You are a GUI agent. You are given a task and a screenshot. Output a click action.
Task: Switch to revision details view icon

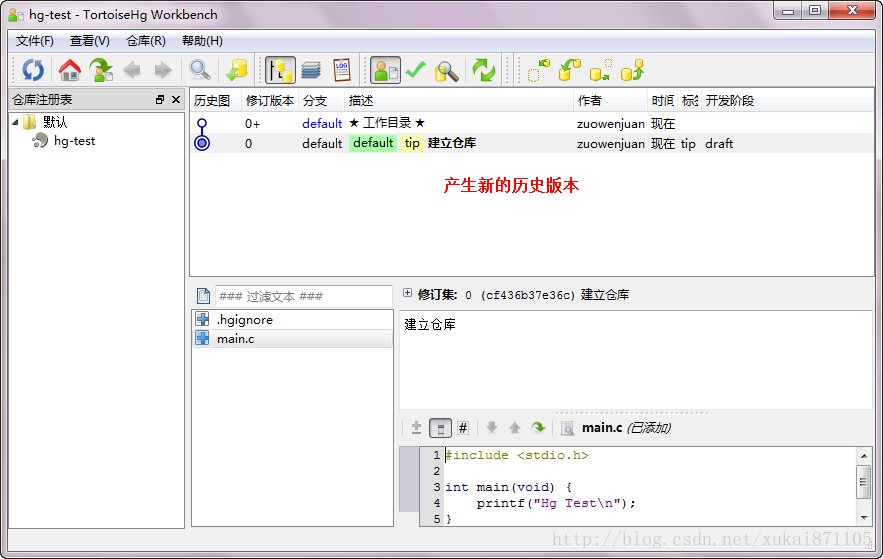point(386,70)
